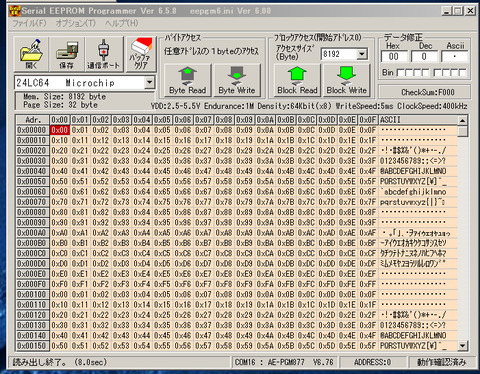The height and width of the screenshot is (374, 480).
Task: Click the buffer clear eraser icon
Action: click(x=141, y=54)
